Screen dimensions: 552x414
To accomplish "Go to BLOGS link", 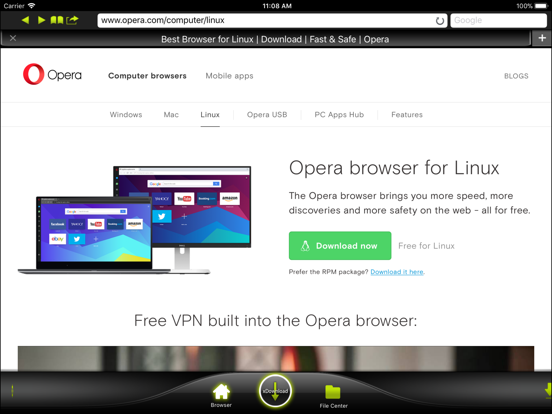I will [x=516, y=76].
